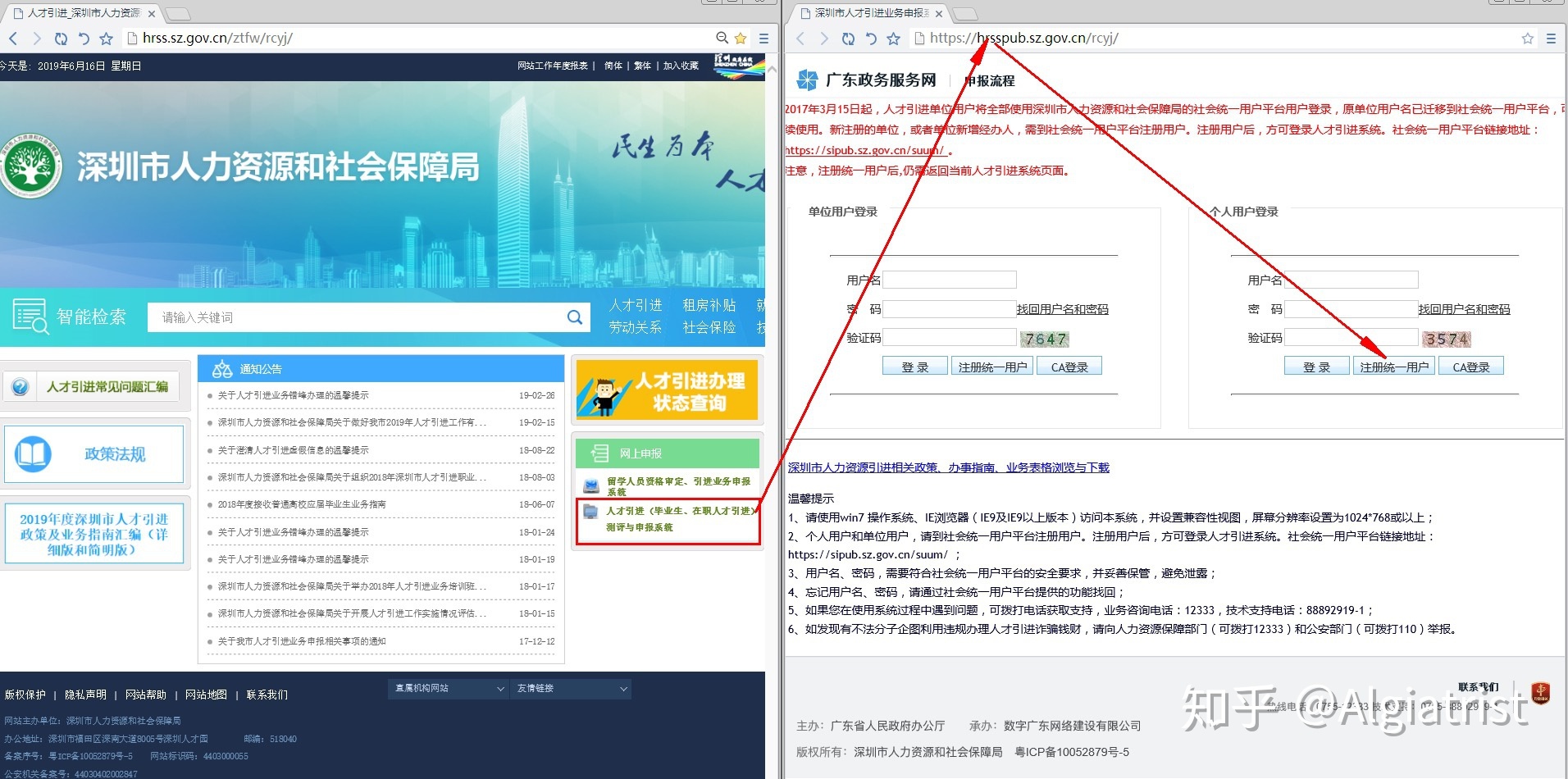This screenshot has width=1568, height=779.
Task: Click 登录 button under 单位用户登录
Action: pyautogui.click(x=915, y=367)
